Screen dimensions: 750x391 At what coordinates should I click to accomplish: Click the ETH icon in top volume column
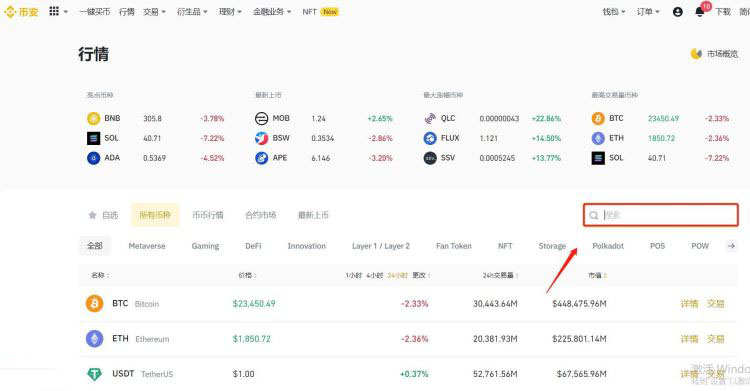coord(598,138)
